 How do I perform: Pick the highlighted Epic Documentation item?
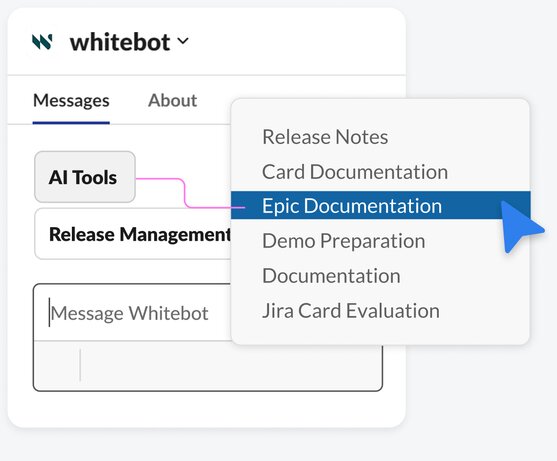click(380, 205)
